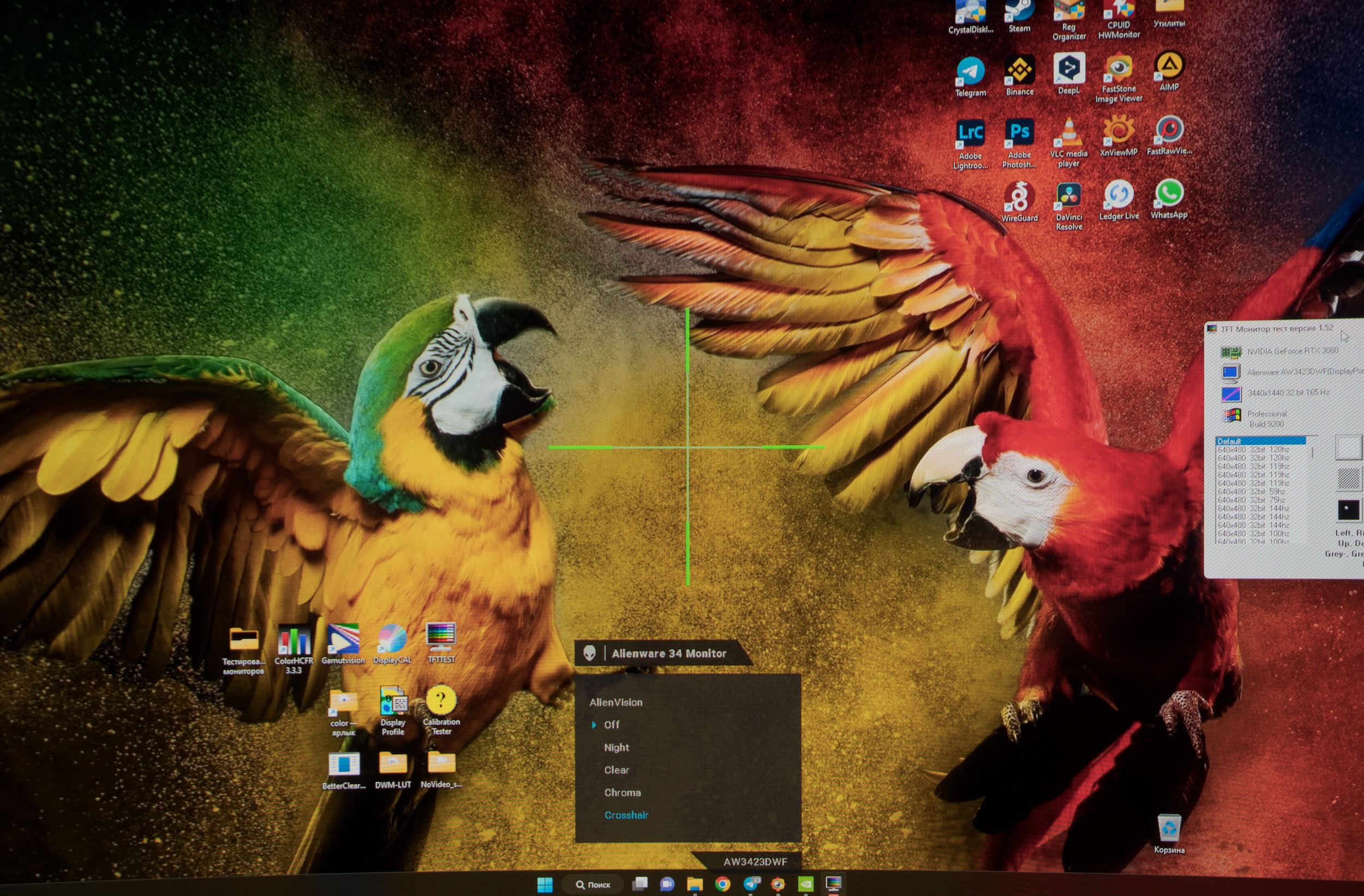1364x896 pixels.
Task: Open the Telegram desktop shortcut
Action: 970,73
